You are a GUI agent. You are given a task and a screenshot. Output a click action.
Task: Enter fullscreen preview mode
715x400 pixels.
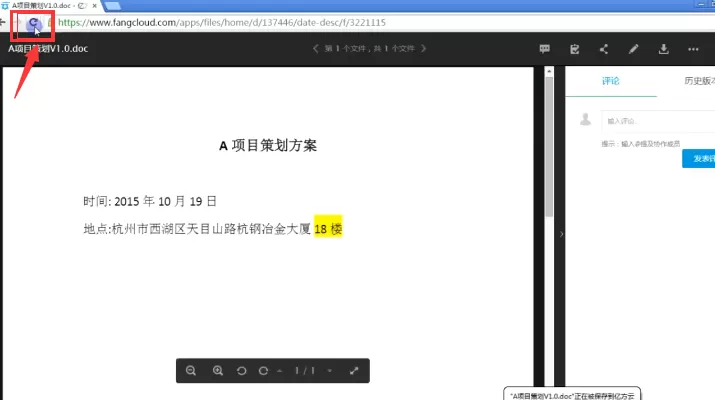point(354,371)
